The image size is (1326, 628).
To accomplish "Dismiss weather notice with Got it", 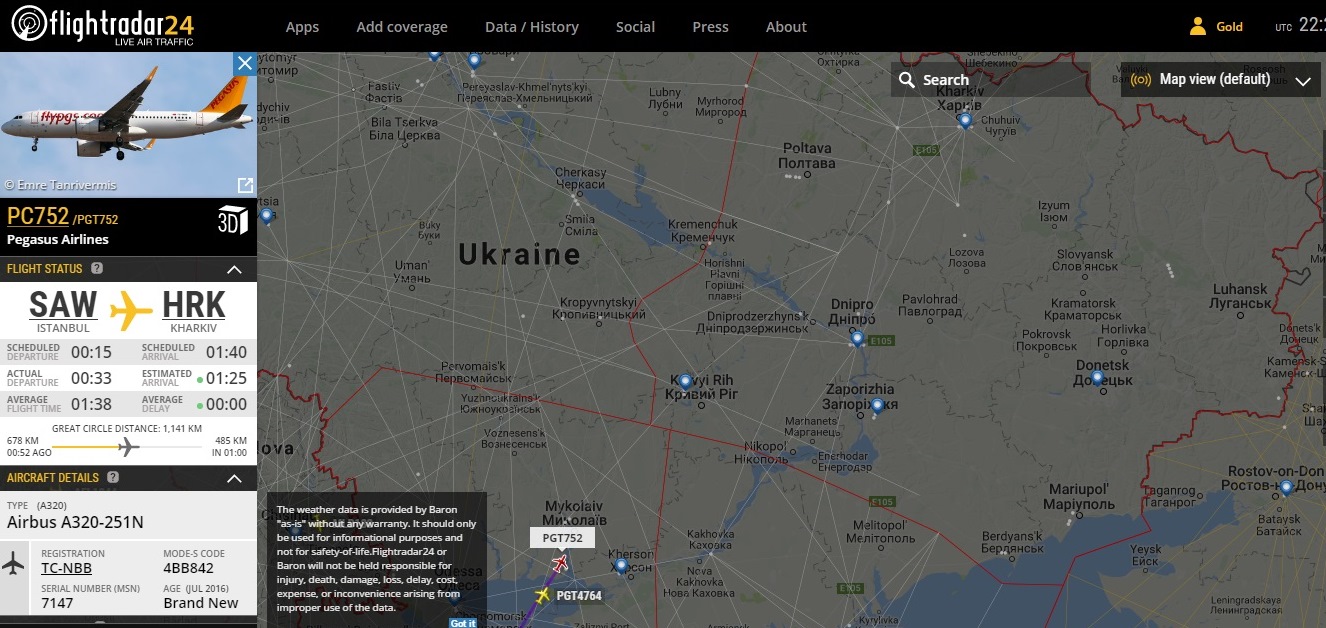I will click(463, 623).
